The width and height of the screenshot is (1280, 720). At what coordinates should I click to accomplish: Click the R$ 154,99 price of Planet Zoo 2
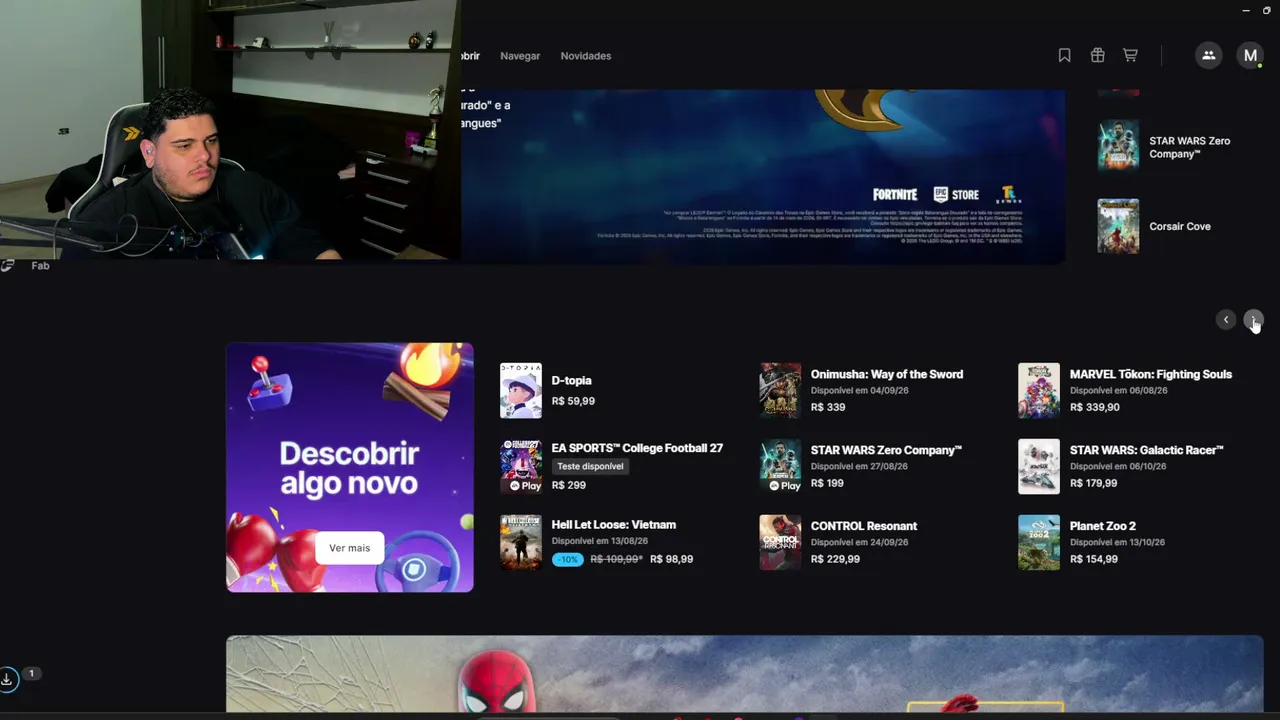(1094, 559)
